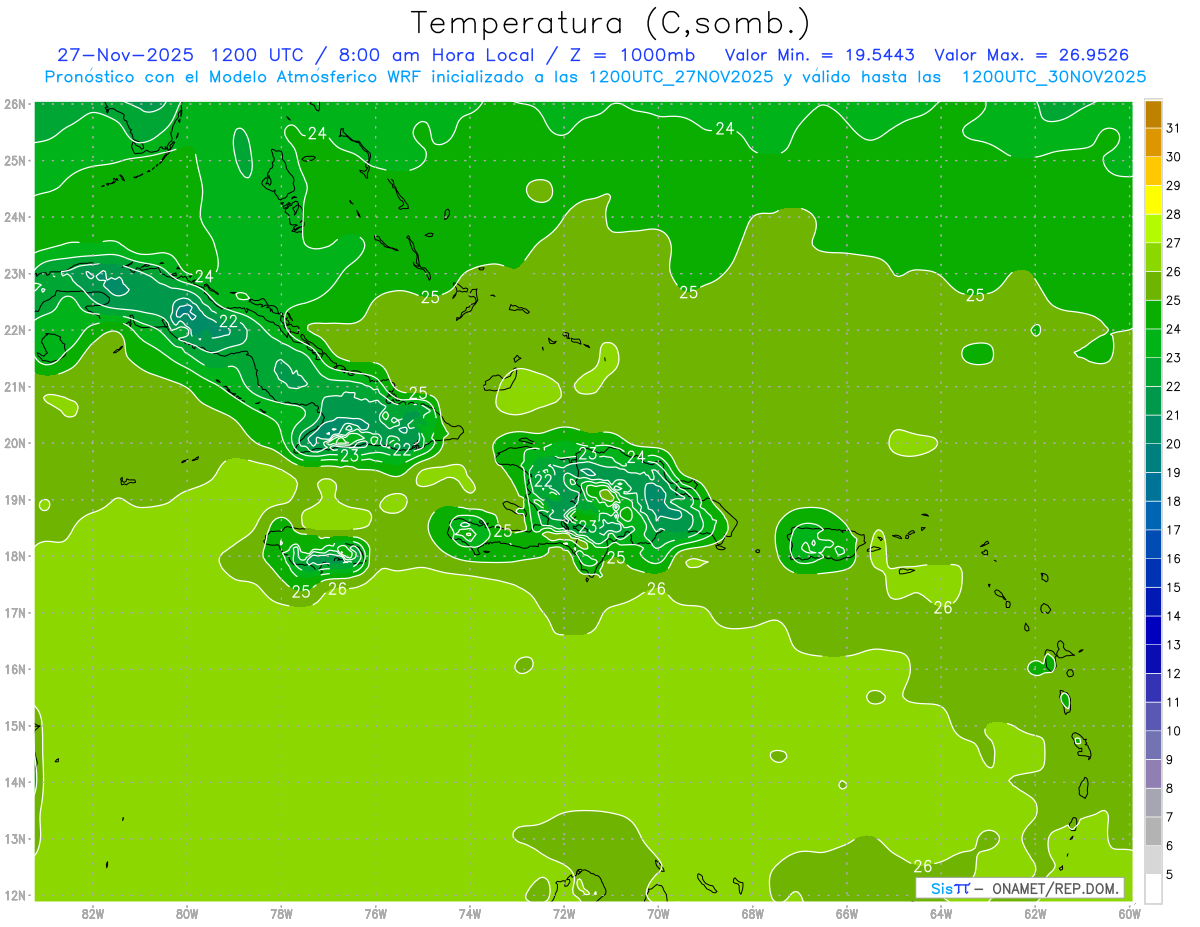Select the "1200UTC_30NOV2025" valid-until time
1200x927 pixels.
(x=1054, y=77)
